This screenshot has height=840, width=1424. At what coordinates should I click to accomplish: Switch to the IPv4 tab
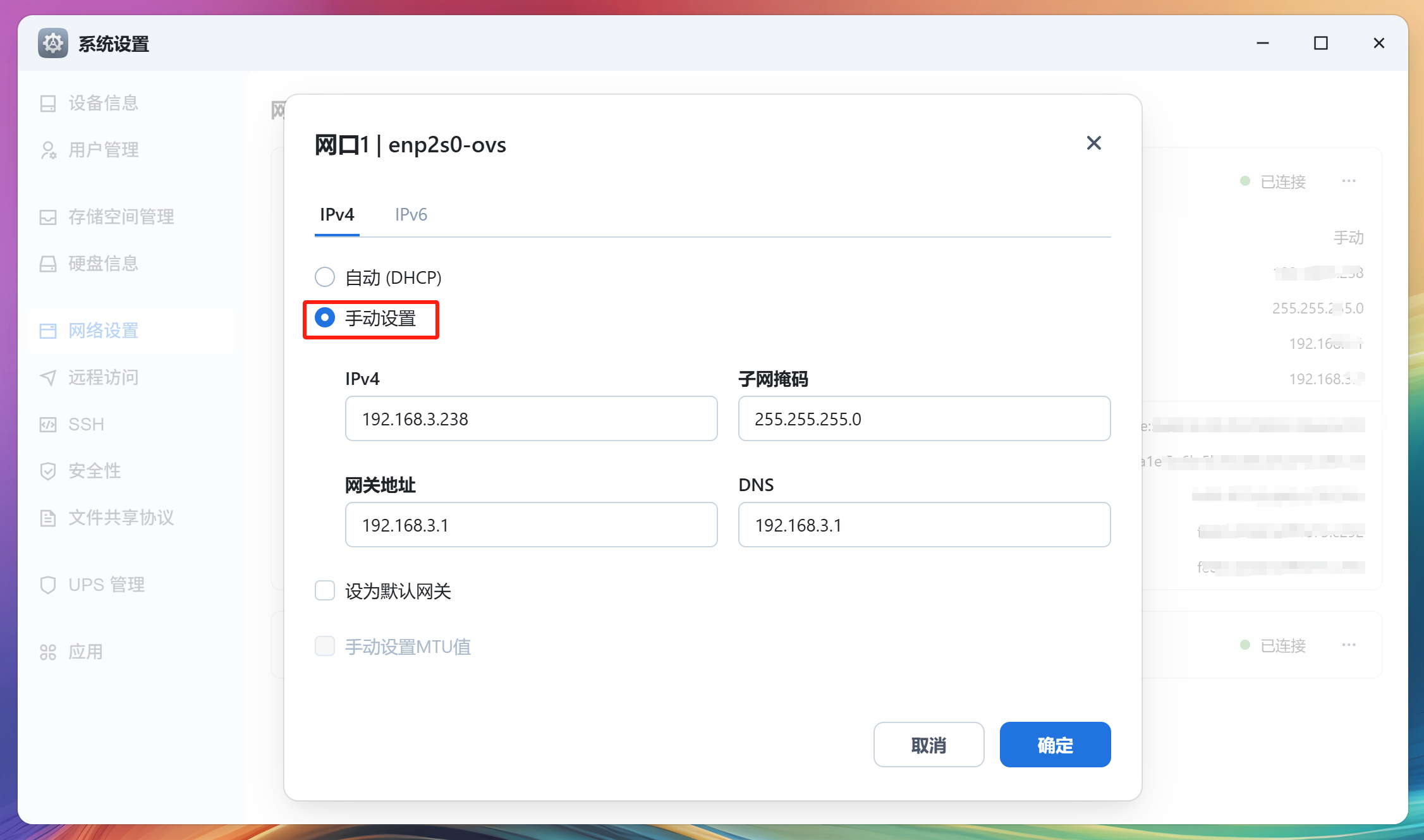pyautogui.click(x=336, y=215)
